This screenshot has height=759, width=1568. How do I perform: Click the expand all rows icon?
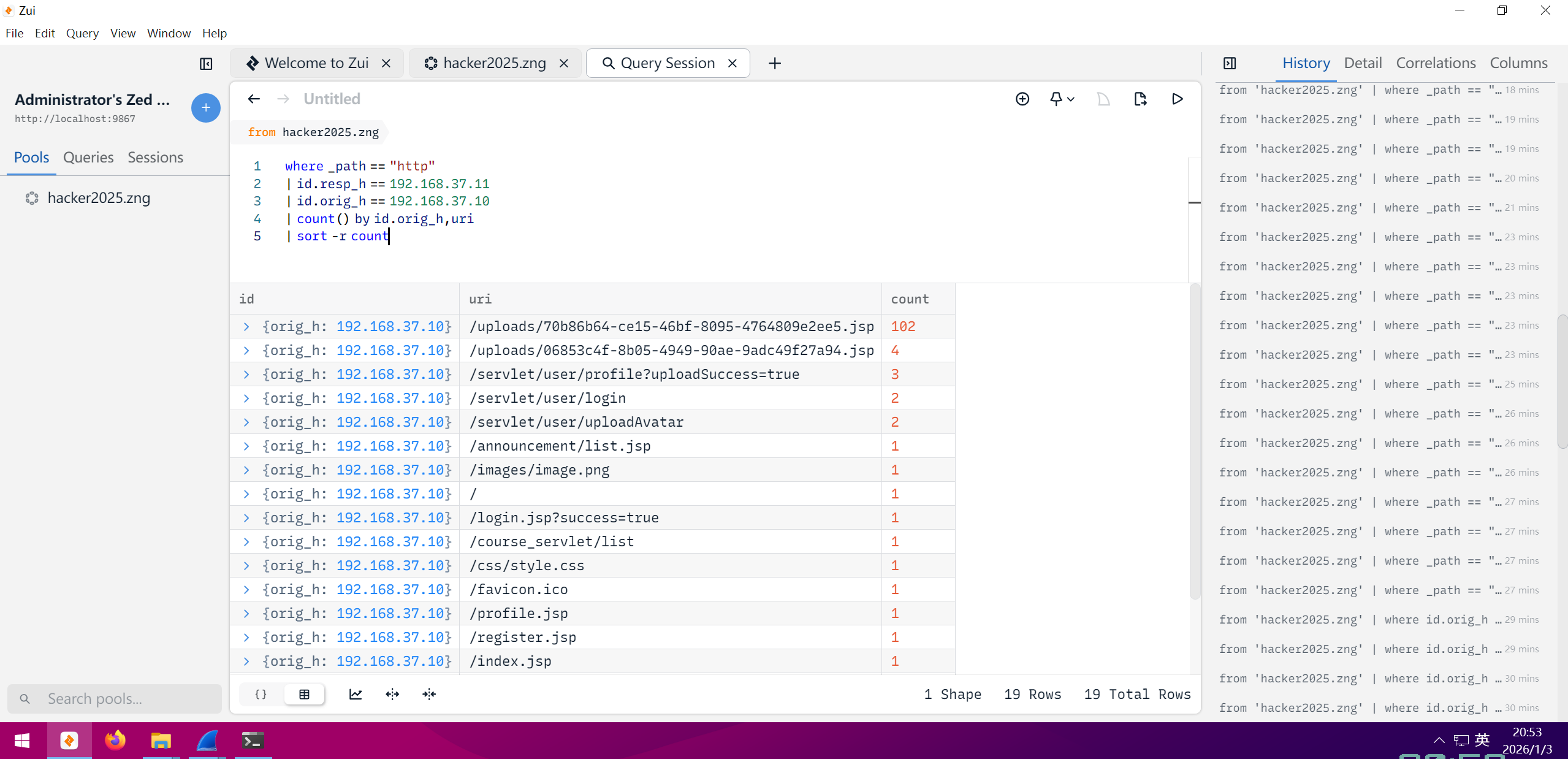pos(392,694)
